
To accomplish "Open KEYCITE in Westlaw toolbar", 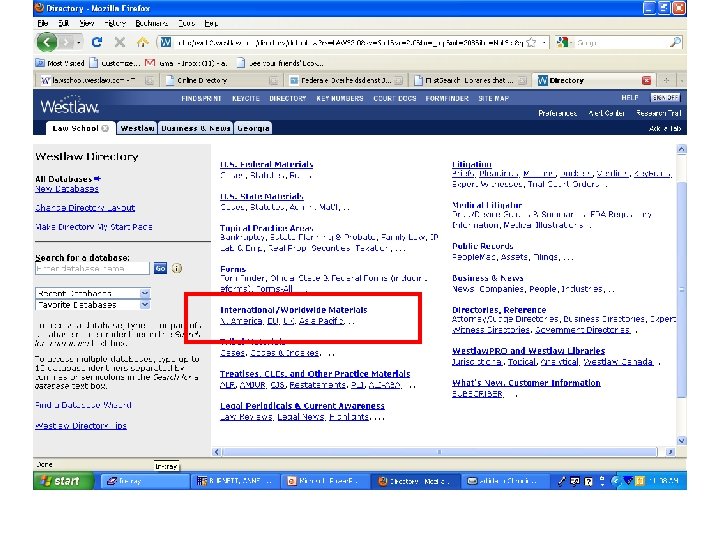I will coord(246,98).
